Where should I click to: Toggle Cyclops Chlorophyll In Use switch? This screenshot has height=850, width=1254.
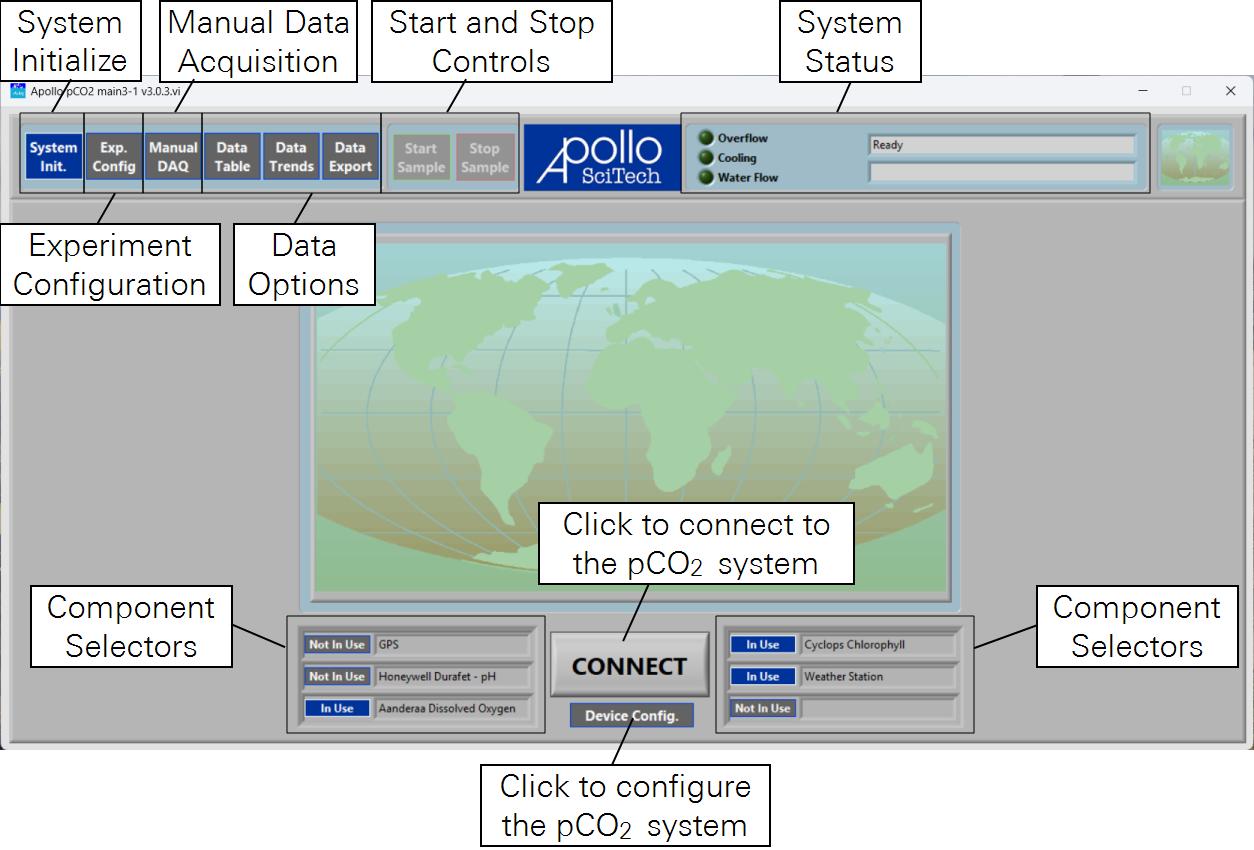pyautogui.click(x=762, y=645)
